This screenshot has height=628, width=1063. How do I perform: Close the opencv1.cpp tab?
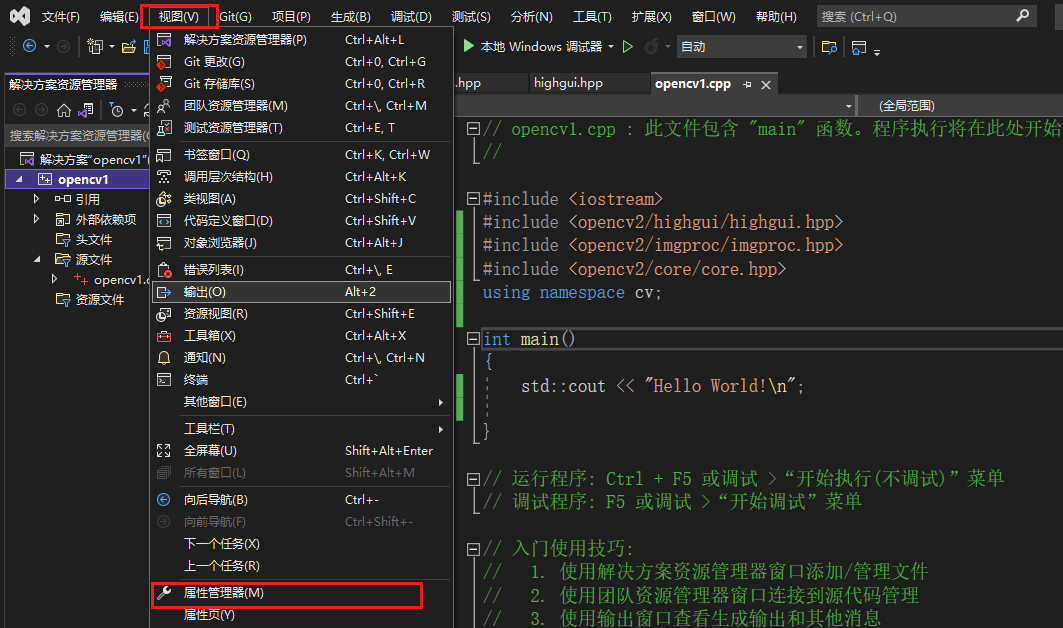point(765,84)
